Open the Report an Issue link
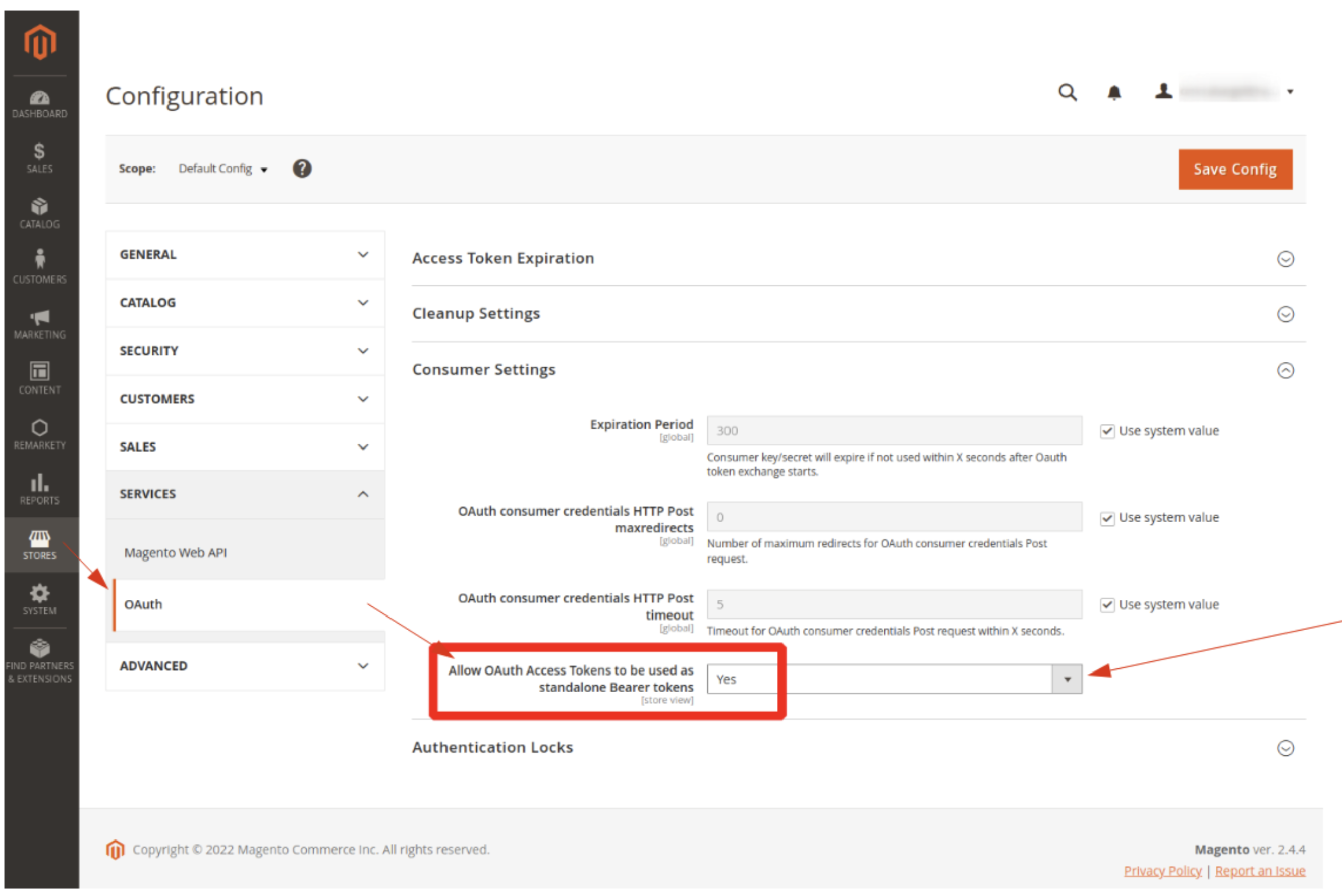The image size is (1342, 896). (x=1260, y=871)
